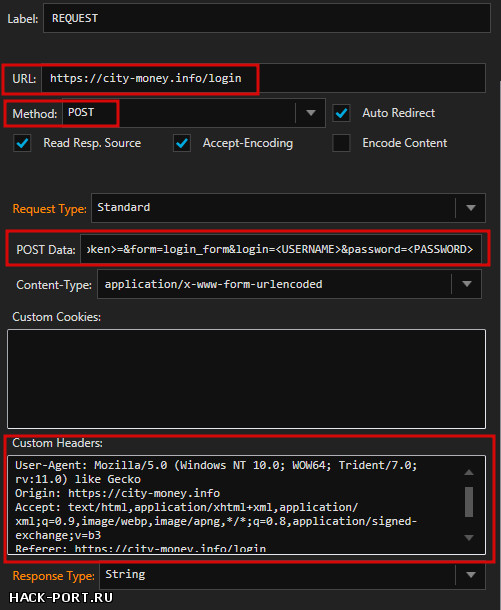The width and height of the screenshot is (501, 610).
Task: Toggle the Auto Redirect checkbox
Action: 342,113
